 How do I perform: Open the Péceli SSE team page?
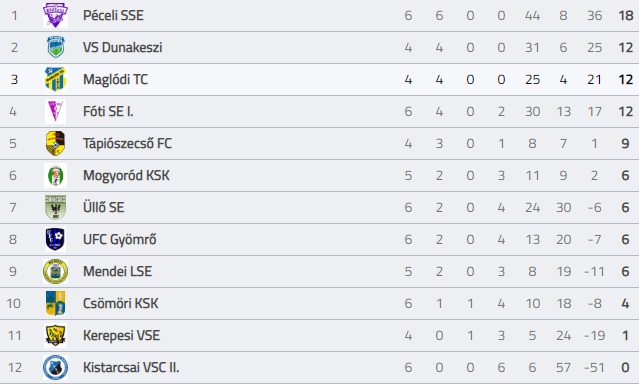point(113,15)
